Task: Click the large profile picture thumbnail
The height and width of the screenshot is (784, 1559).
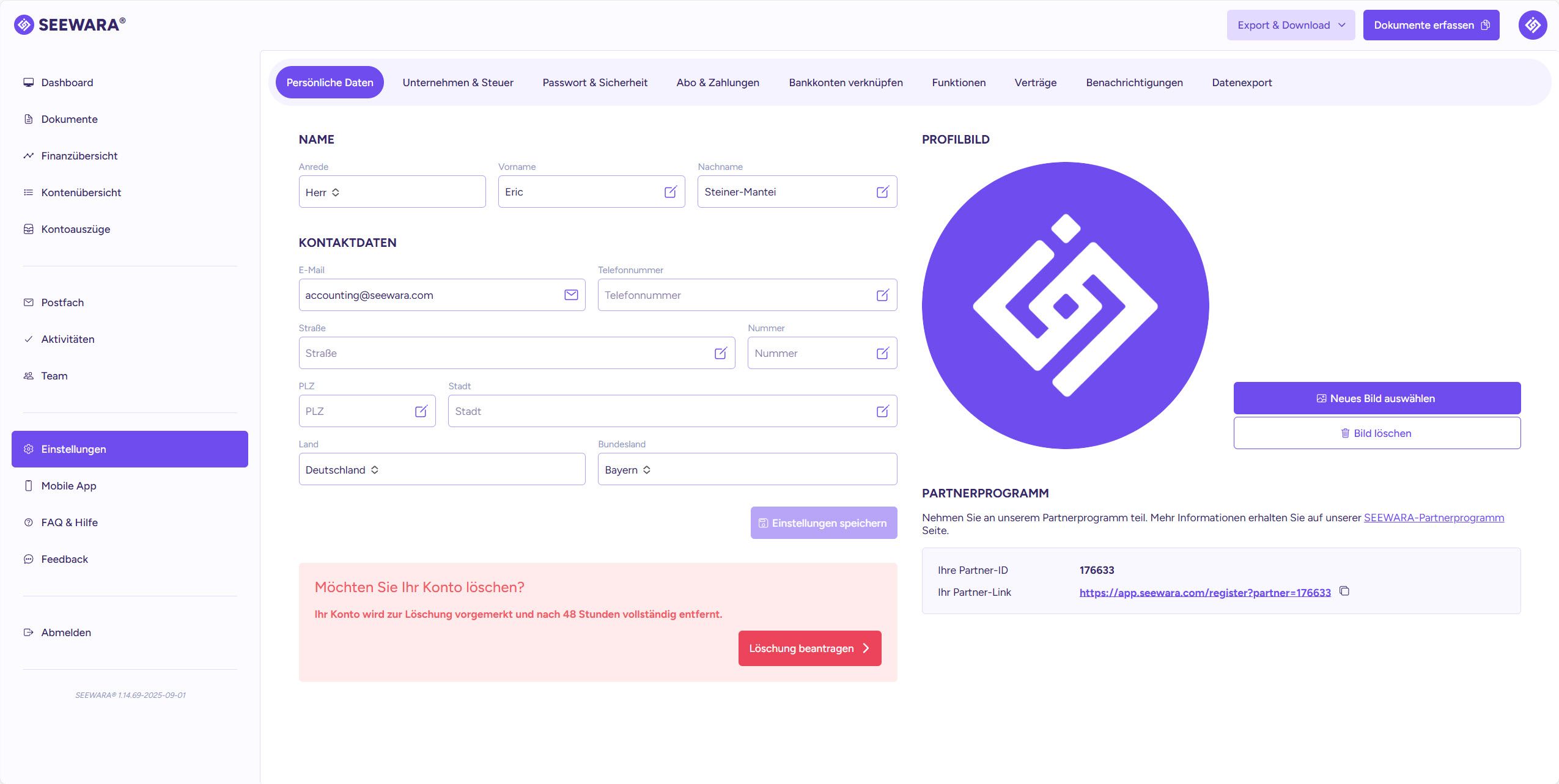Action: [x=1064, y=306]
